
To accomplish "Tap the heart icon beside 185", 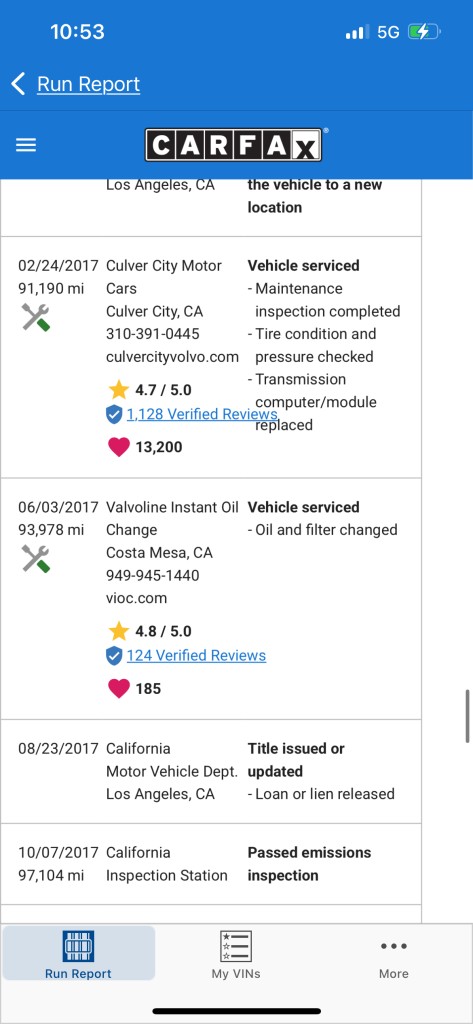I will (119, 688).
